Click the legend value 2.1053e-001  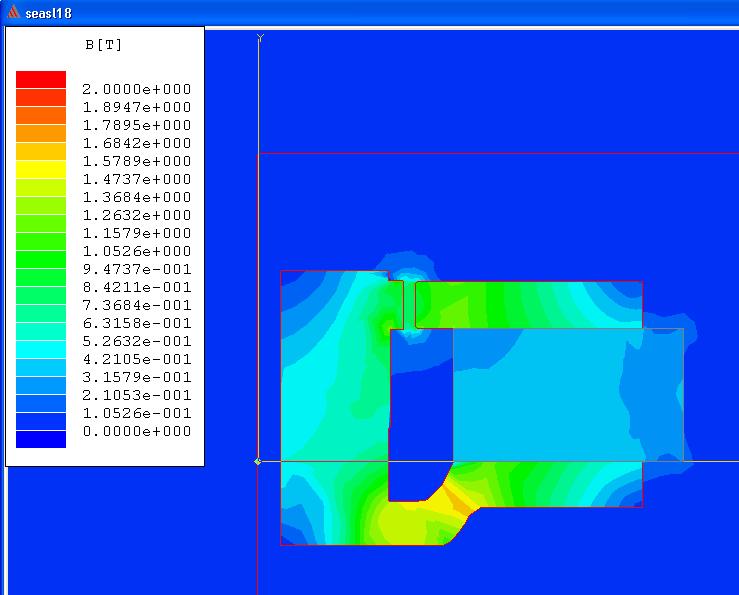[137, 395]
